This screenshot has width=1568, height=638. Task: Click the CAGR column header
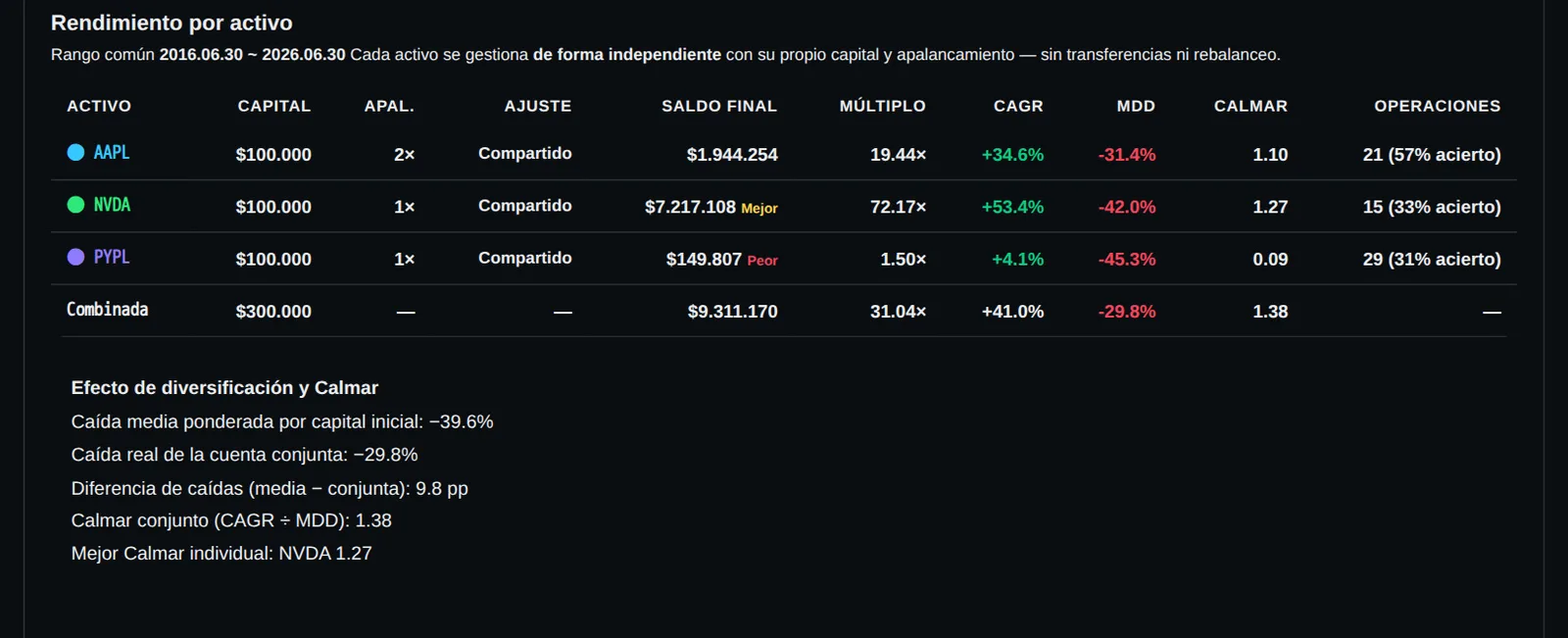click(1018, 106)
